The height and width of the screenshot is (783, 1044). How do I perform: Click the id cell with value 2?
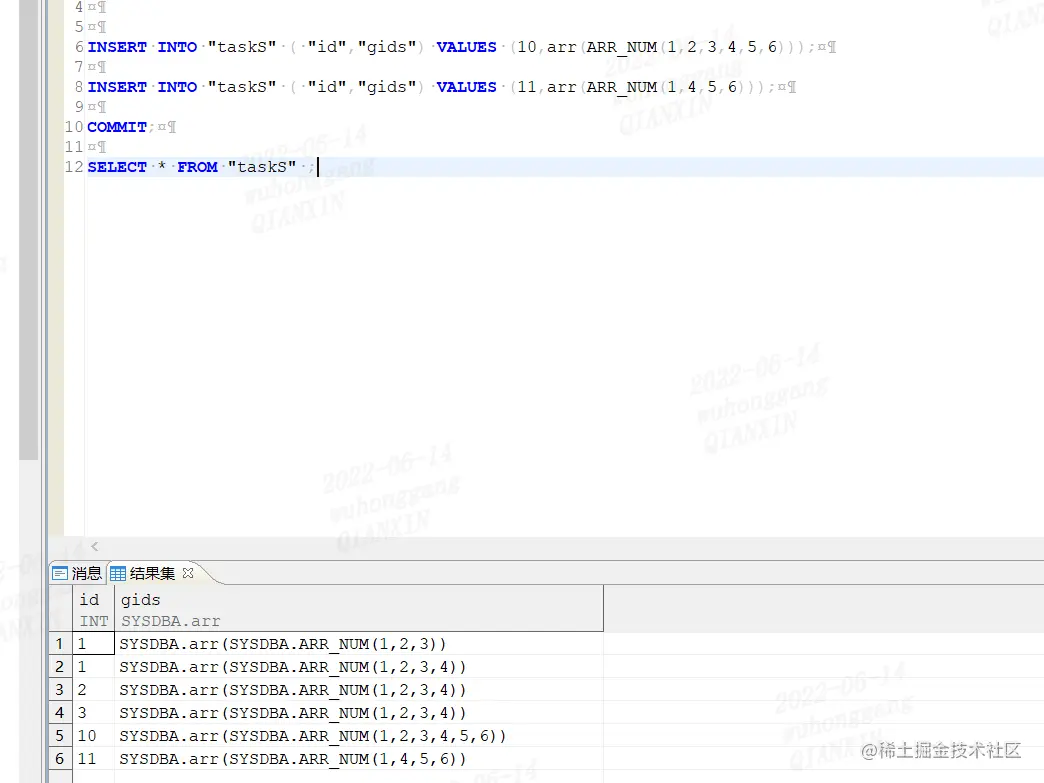click(x=93, y=690)
